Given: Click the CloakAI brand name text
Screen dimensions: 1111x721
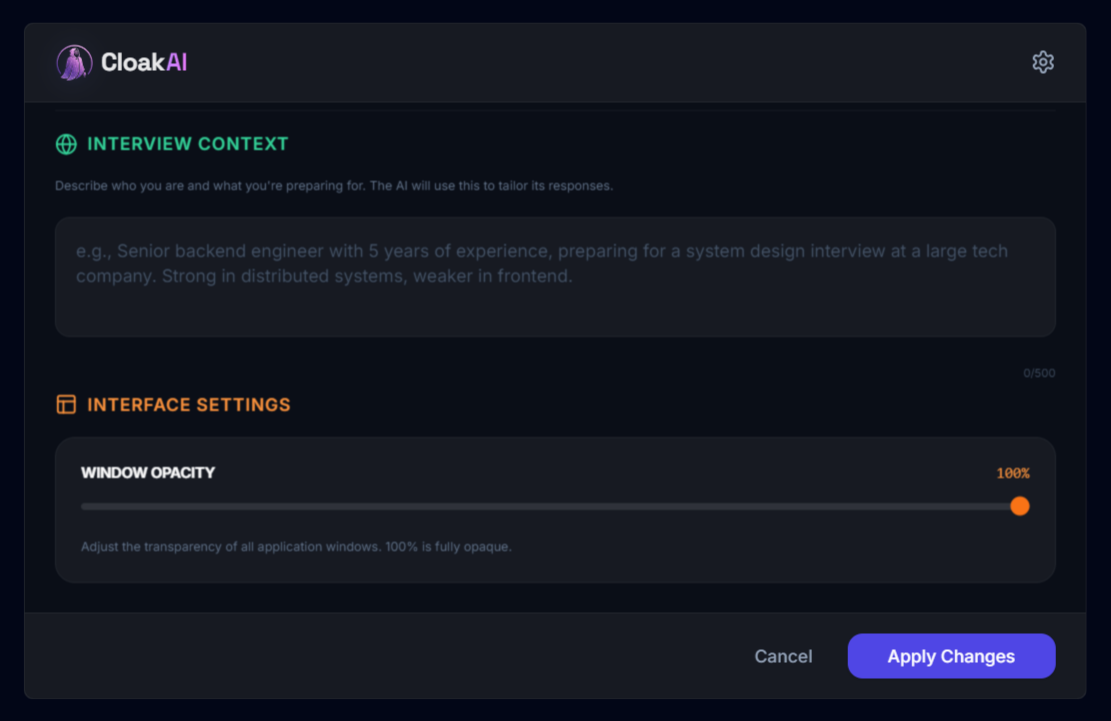Looking at the screenshot, I should (x=144, y=63).
